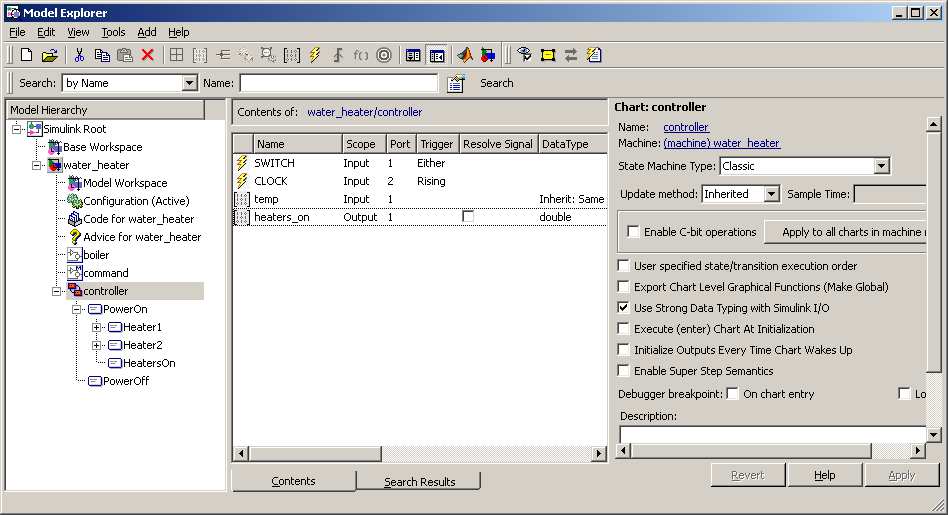Click the water_heater/controller contents link
The image size is (948, 515).
coord(365,112)
